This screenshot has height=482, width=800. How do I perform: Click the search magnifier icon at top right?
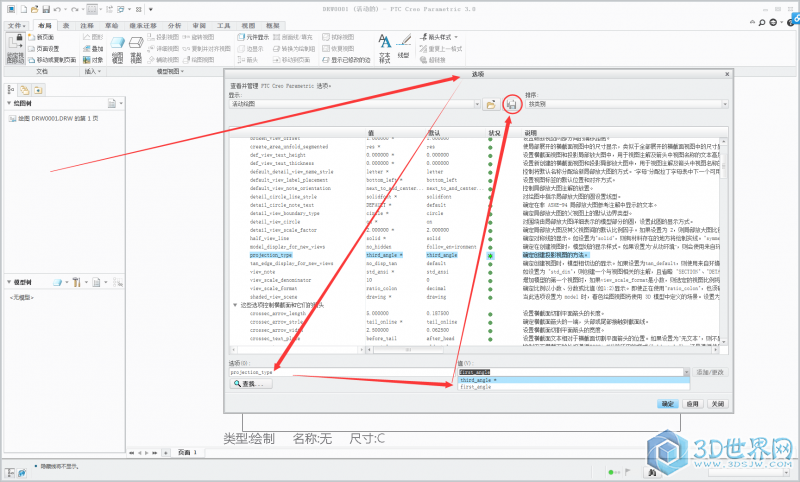(x=762, y=22)
